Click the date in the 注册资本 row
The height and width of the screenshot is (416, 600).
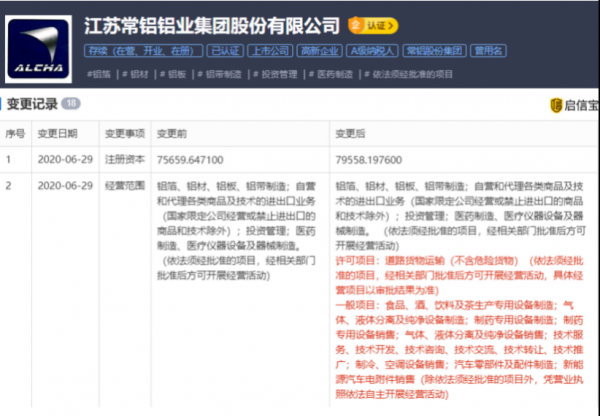[x=65, y=160]
